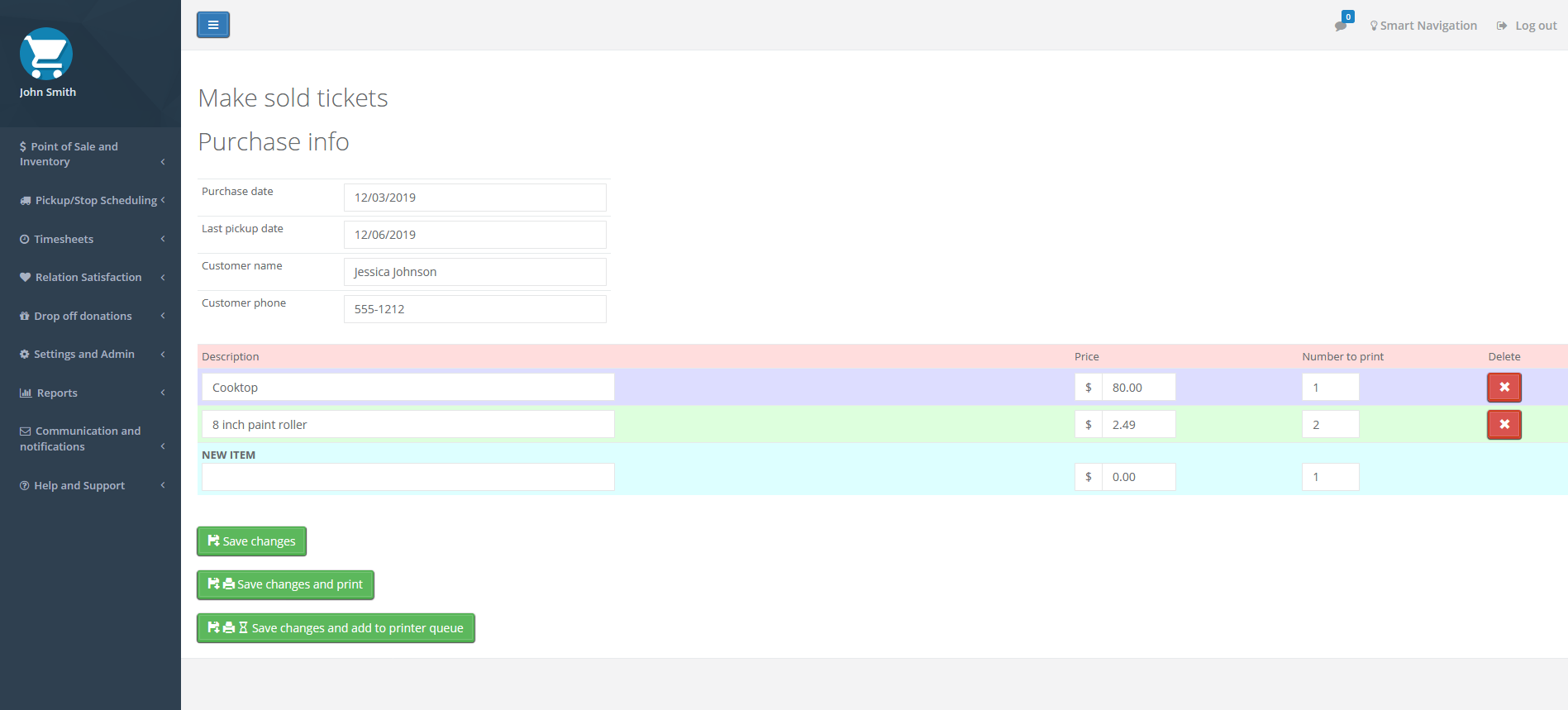Save changes and add to printer queue

336,628
